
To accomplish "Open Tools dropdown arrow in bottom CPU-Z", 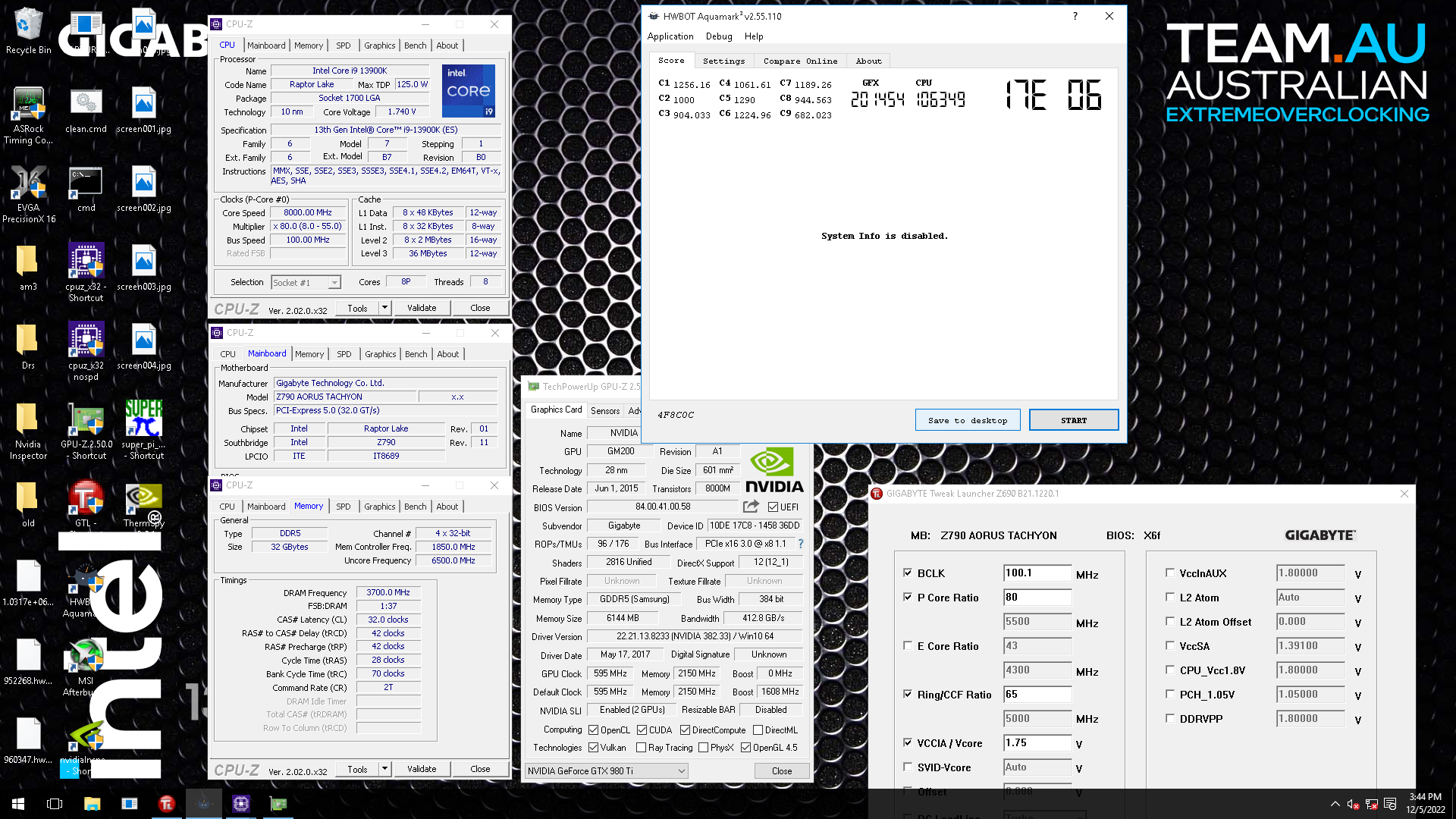I will pyautogui.click(x=385, y=769).
